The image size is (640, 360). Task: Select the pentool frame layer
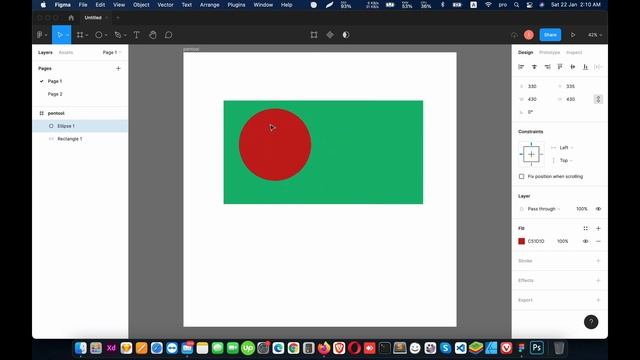click(80, 113)
